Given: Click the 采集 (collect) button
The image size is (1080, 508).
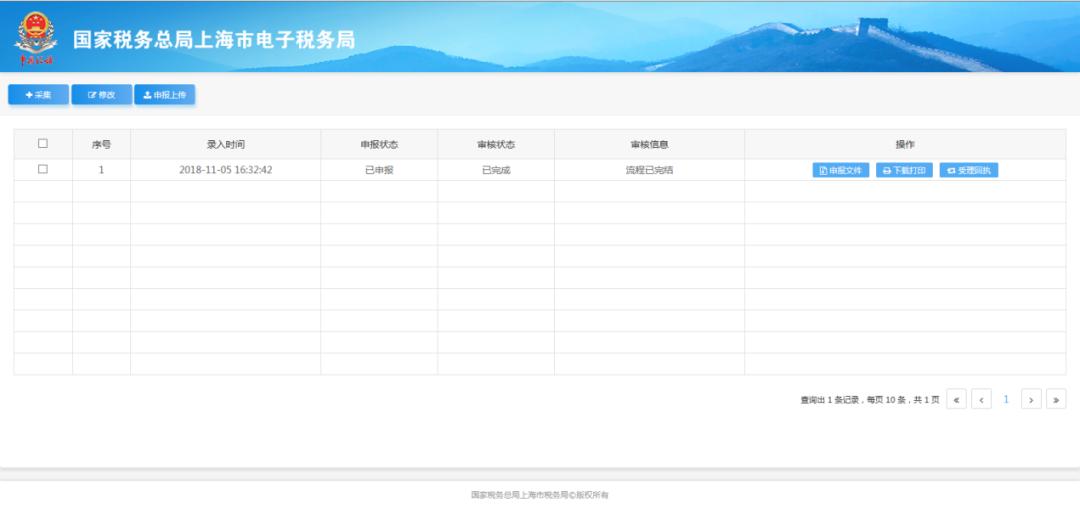Looking at the screenshot, I should tap(39, 95).
